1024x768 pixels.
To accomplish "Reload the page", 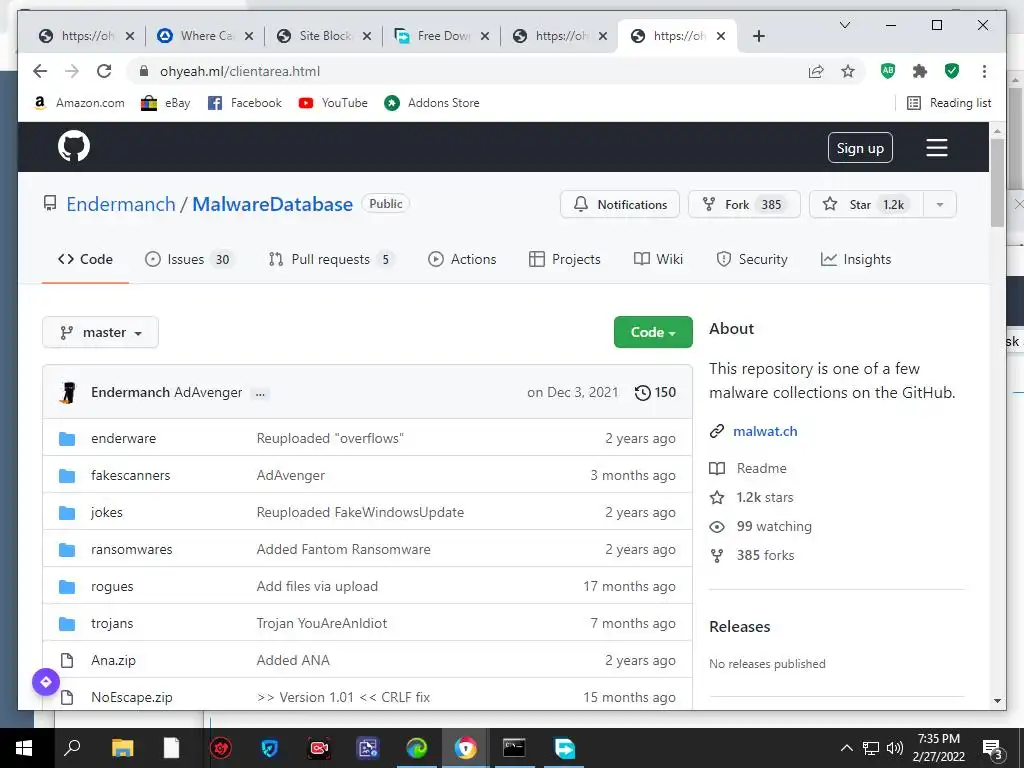I will pyautogui.click(x=104, y=71).
